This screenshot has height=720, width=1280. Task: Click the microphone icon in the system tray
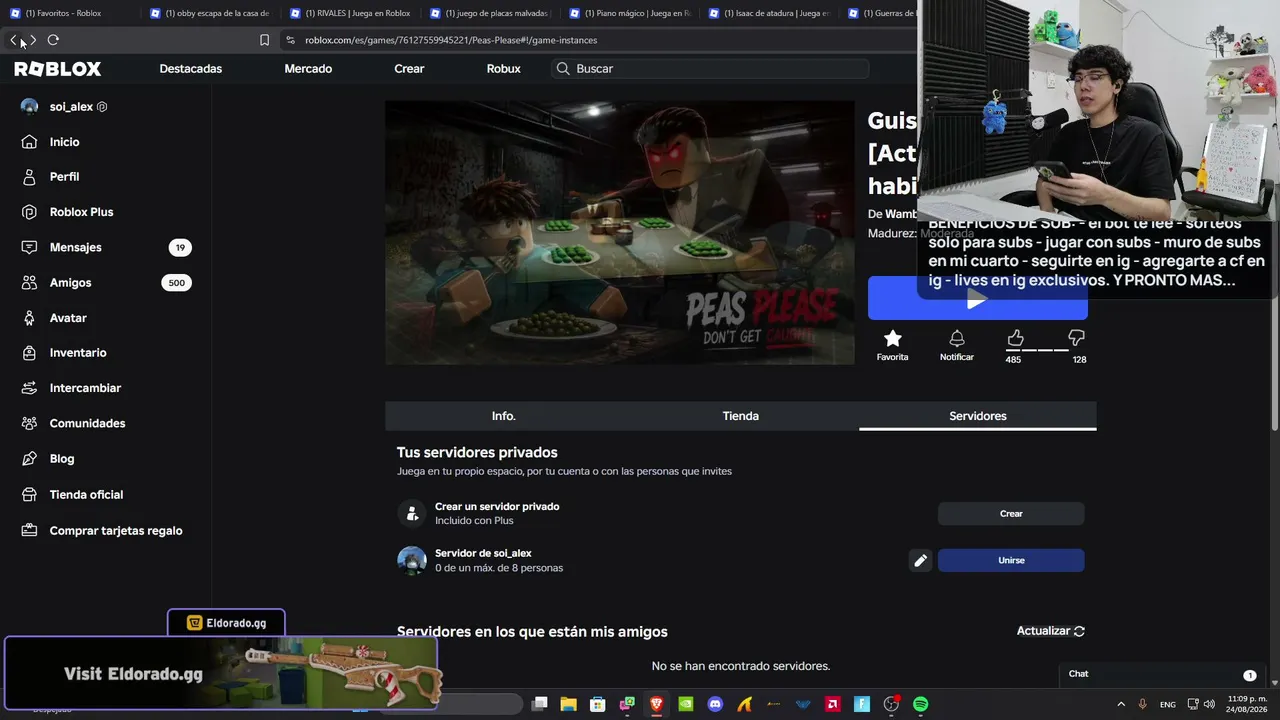(x=1142, y=704)
